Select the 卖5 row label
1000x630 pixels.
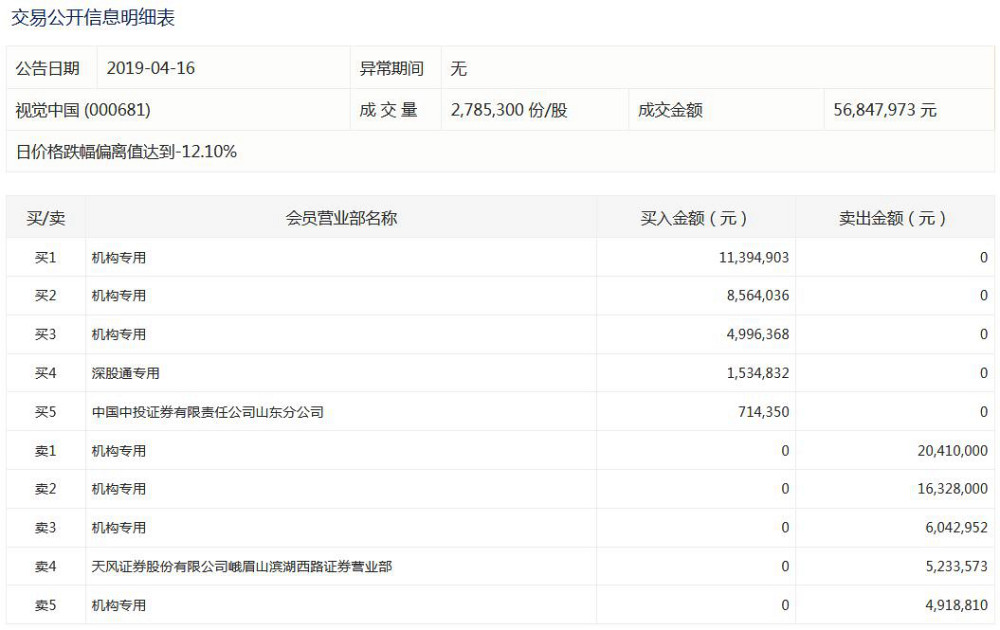click(45, 606)
